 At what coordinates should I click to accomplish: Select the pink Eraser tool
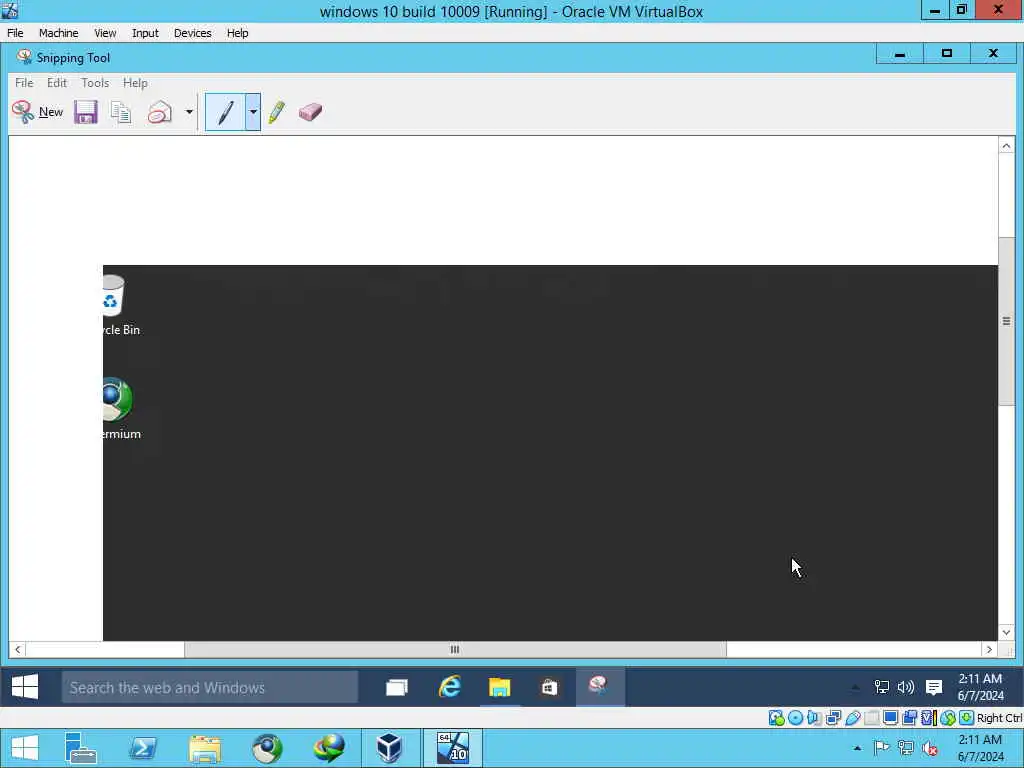click(310, 112)
